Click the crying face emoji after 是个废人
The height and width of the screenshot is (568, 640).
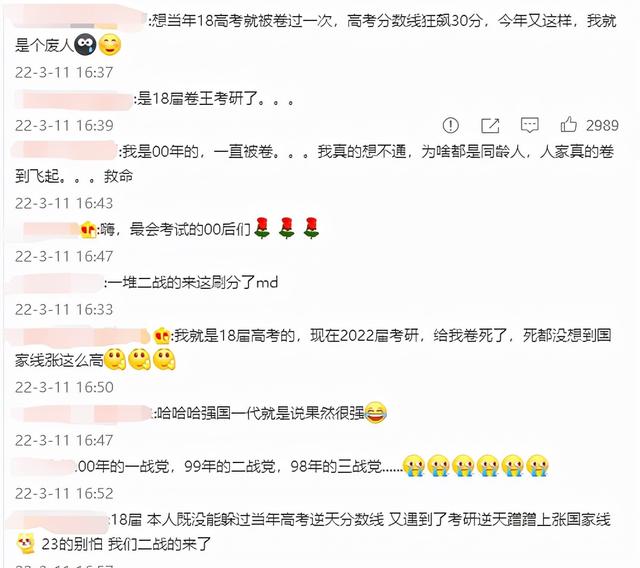point(85,44)
